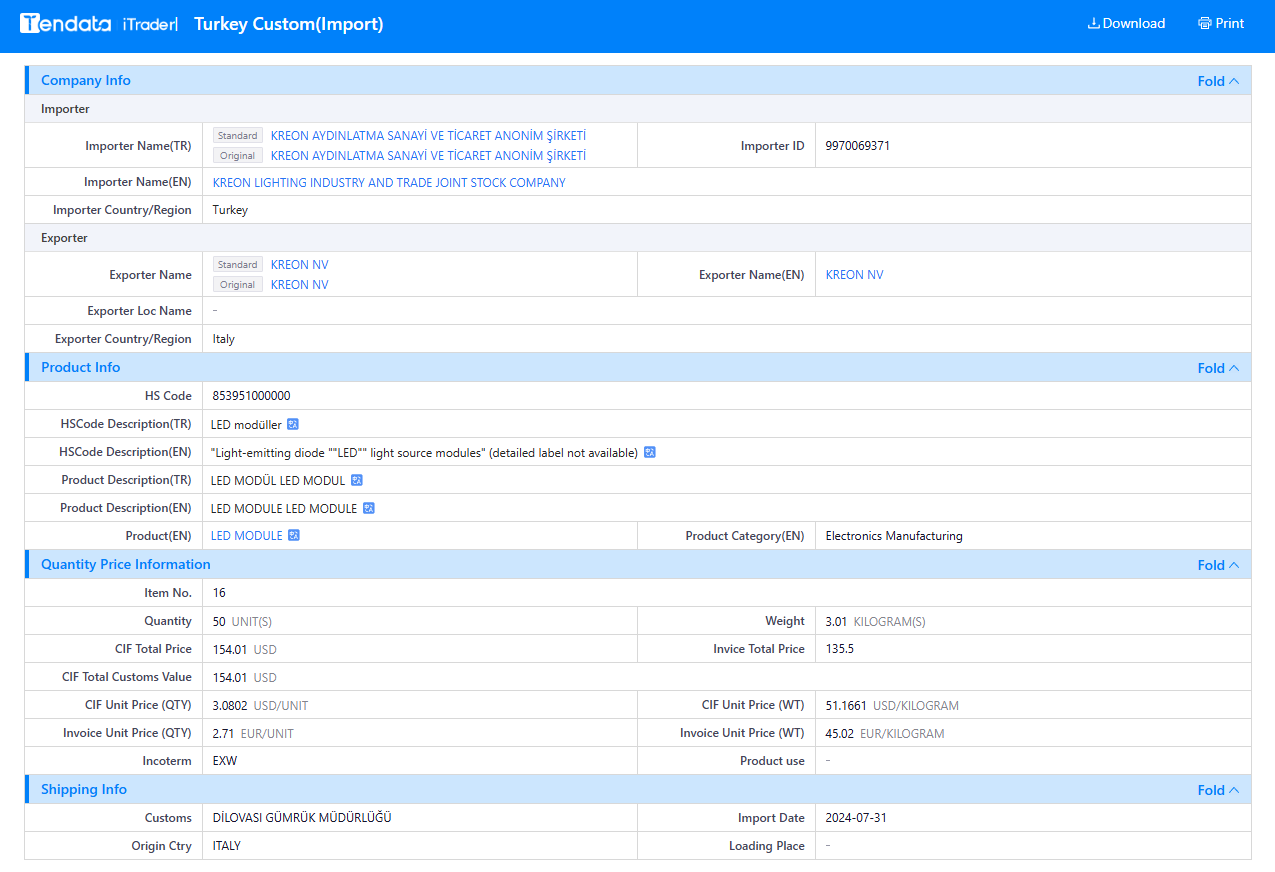1275x872 pixels.
Task: Select HS Code value 853951000000
Action: point(252,396)
